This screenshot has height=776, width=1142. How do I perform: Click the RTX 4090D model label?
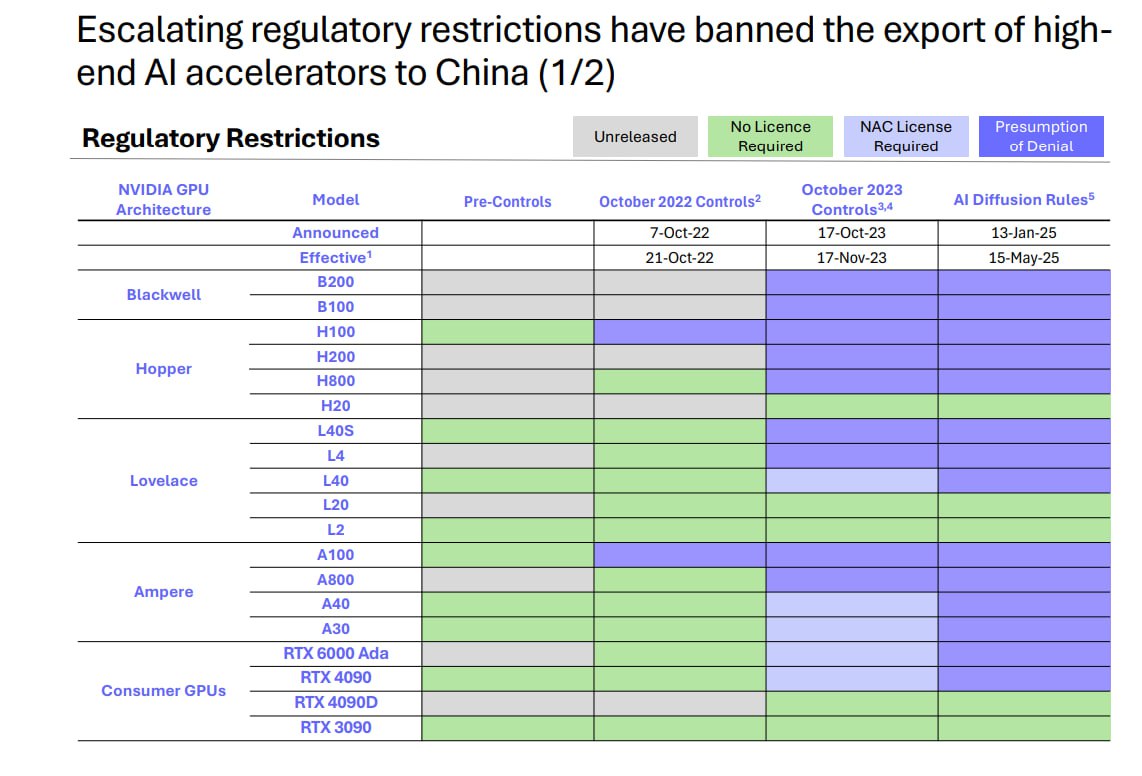[x=335, y=703]
